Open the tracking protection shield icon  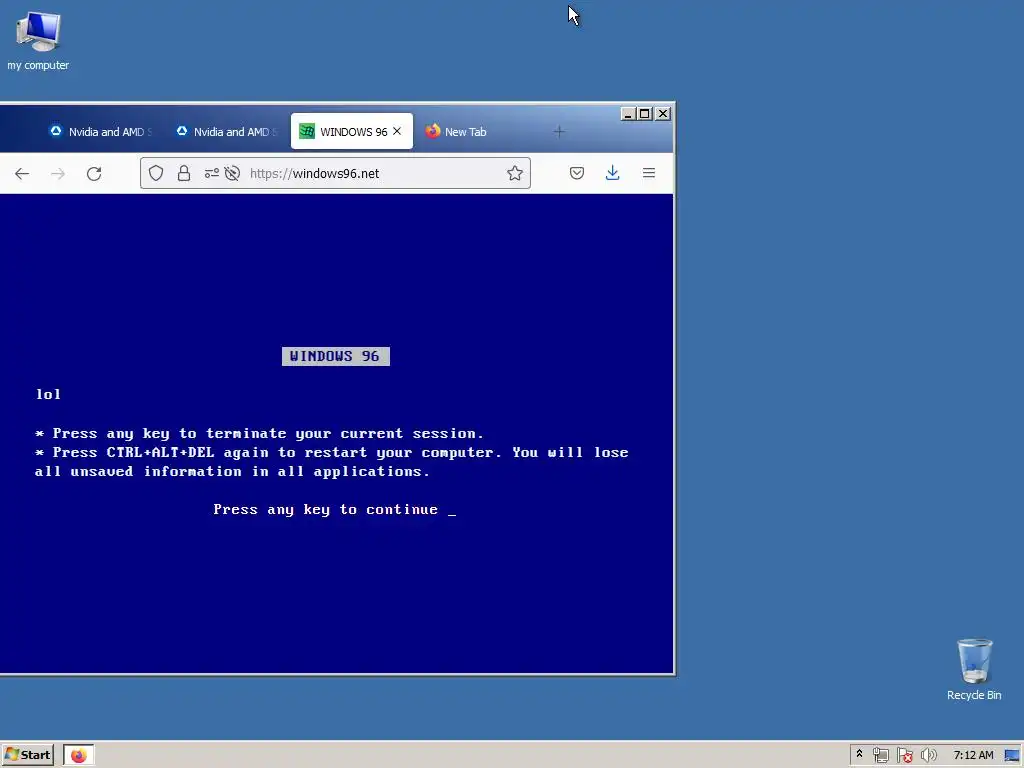(155, 173)
